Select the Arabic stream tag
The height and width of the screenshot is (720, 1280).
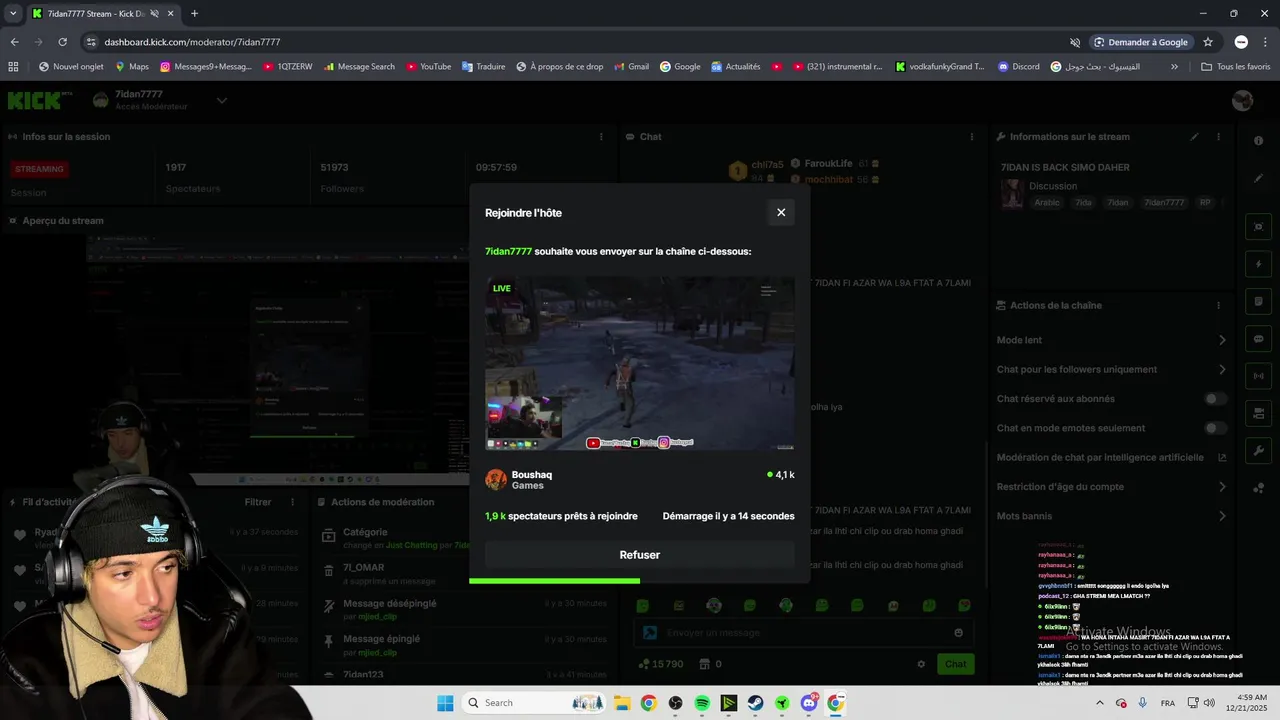coord(1047,203)
